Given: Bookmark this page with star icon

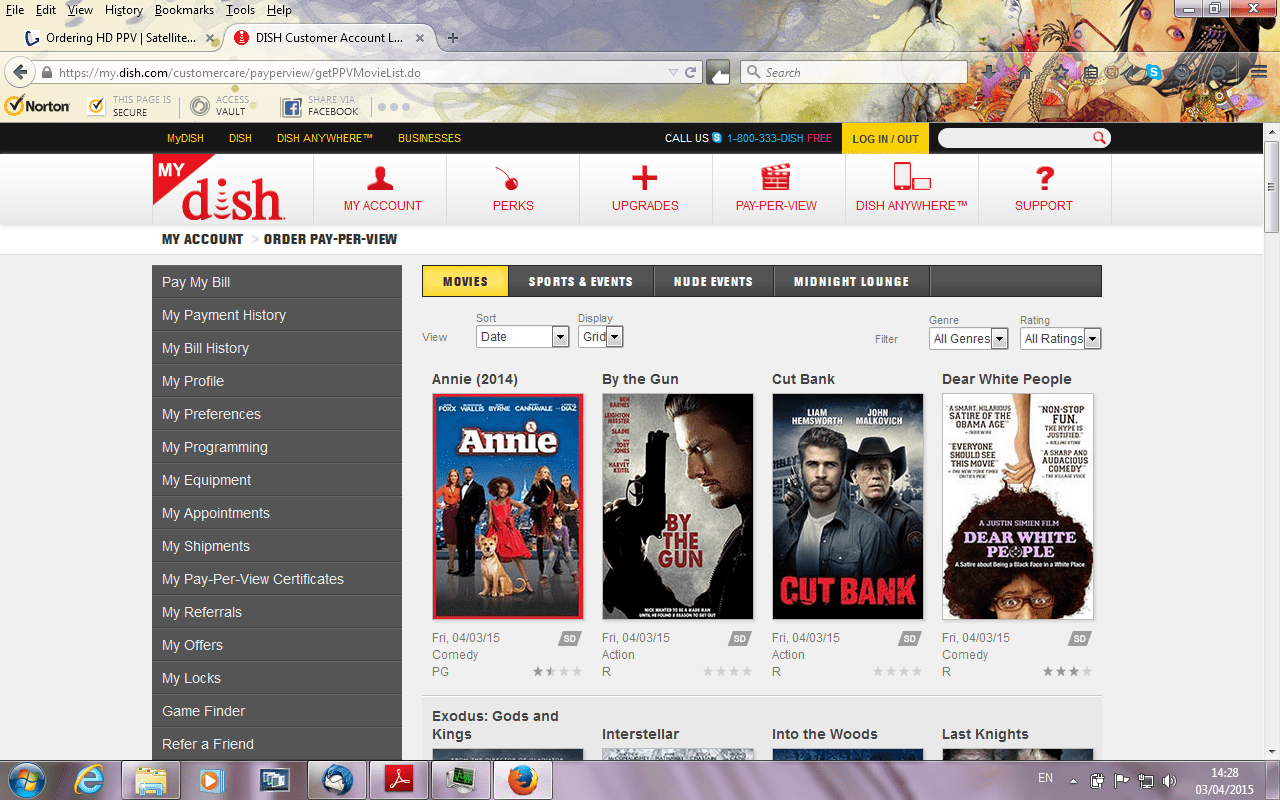Looking at the screenshot, I should pos(1061,72).
